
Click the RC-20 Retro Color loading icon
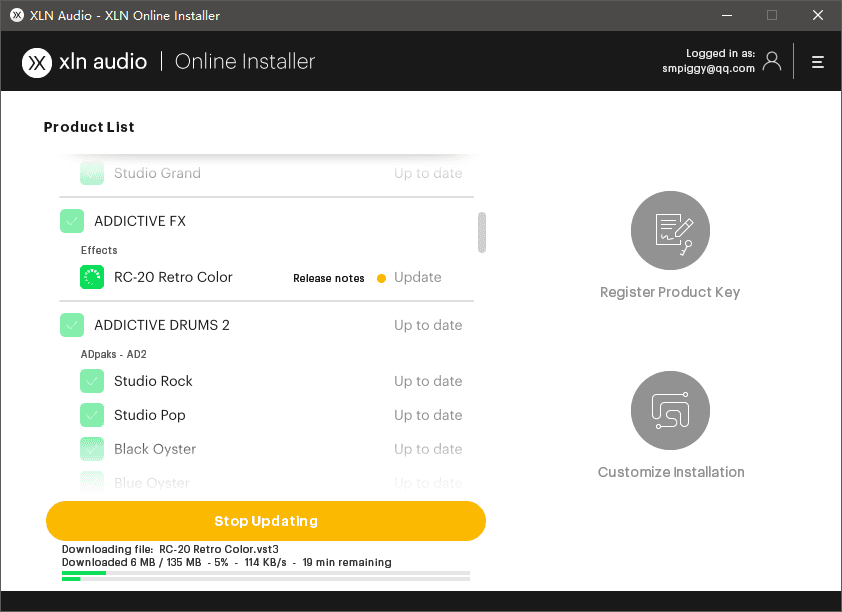[92, 278]
